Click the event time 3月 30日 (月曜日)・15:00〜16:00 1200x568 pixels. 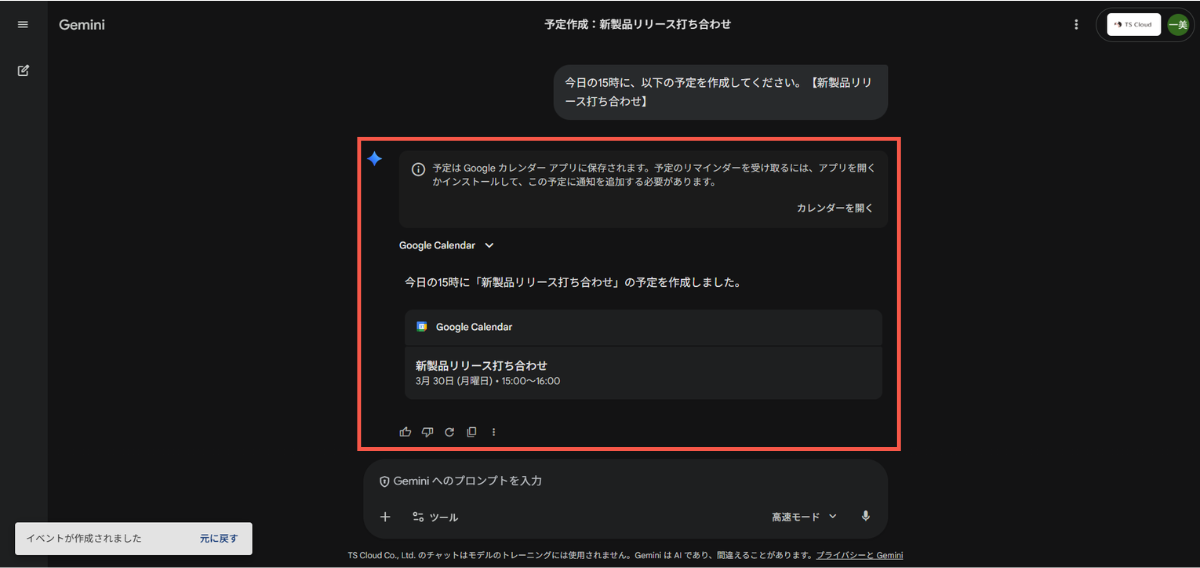point(488,381)
